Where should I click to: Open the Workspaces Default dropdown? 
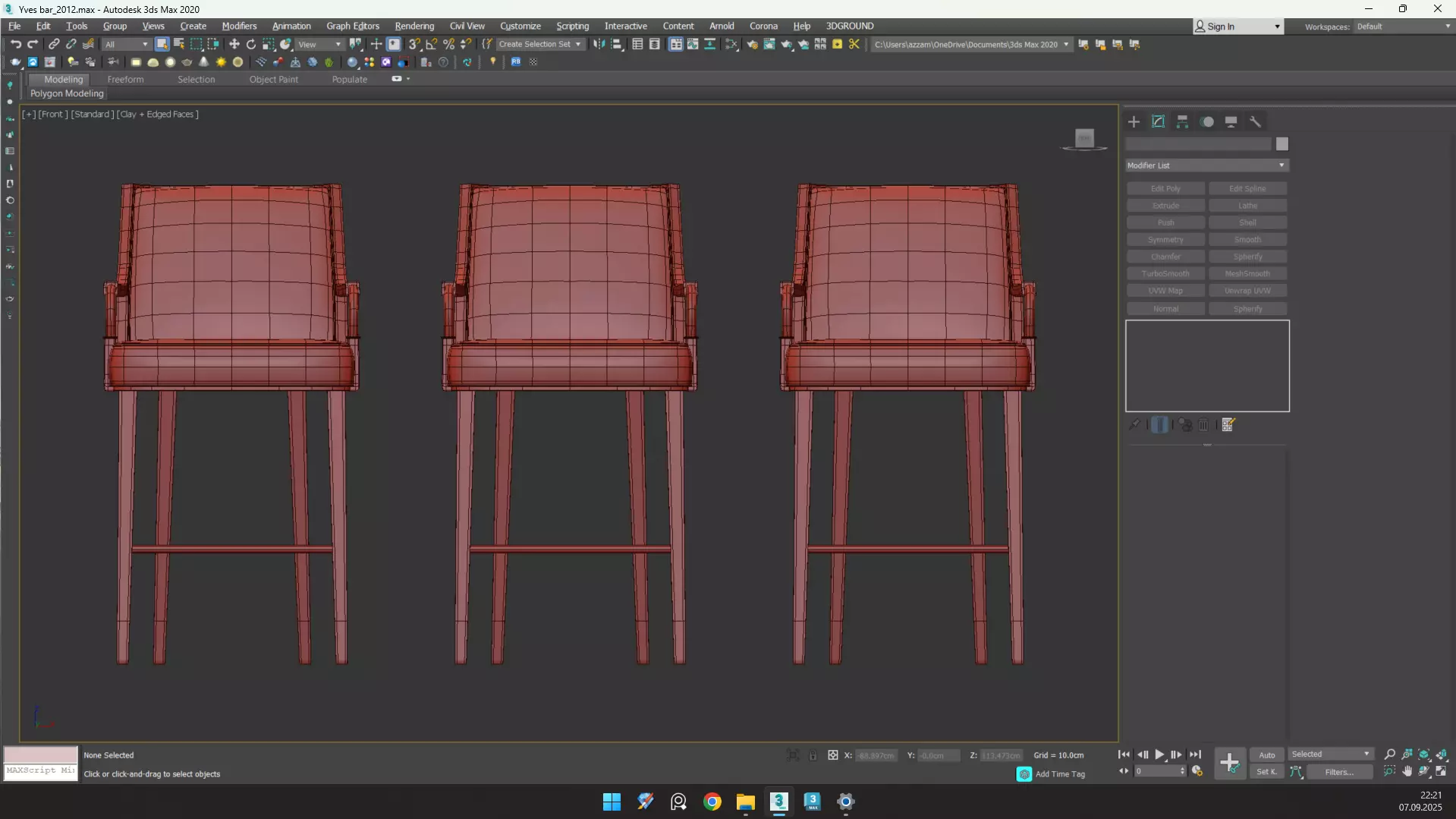[x=1404, y=27]
